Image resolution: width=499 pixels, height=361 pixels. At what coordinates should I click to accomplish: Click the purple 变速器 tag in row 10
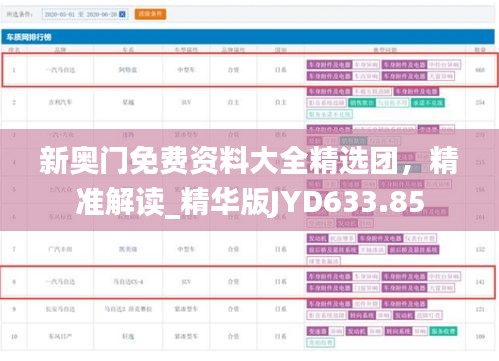coord(318,331)
